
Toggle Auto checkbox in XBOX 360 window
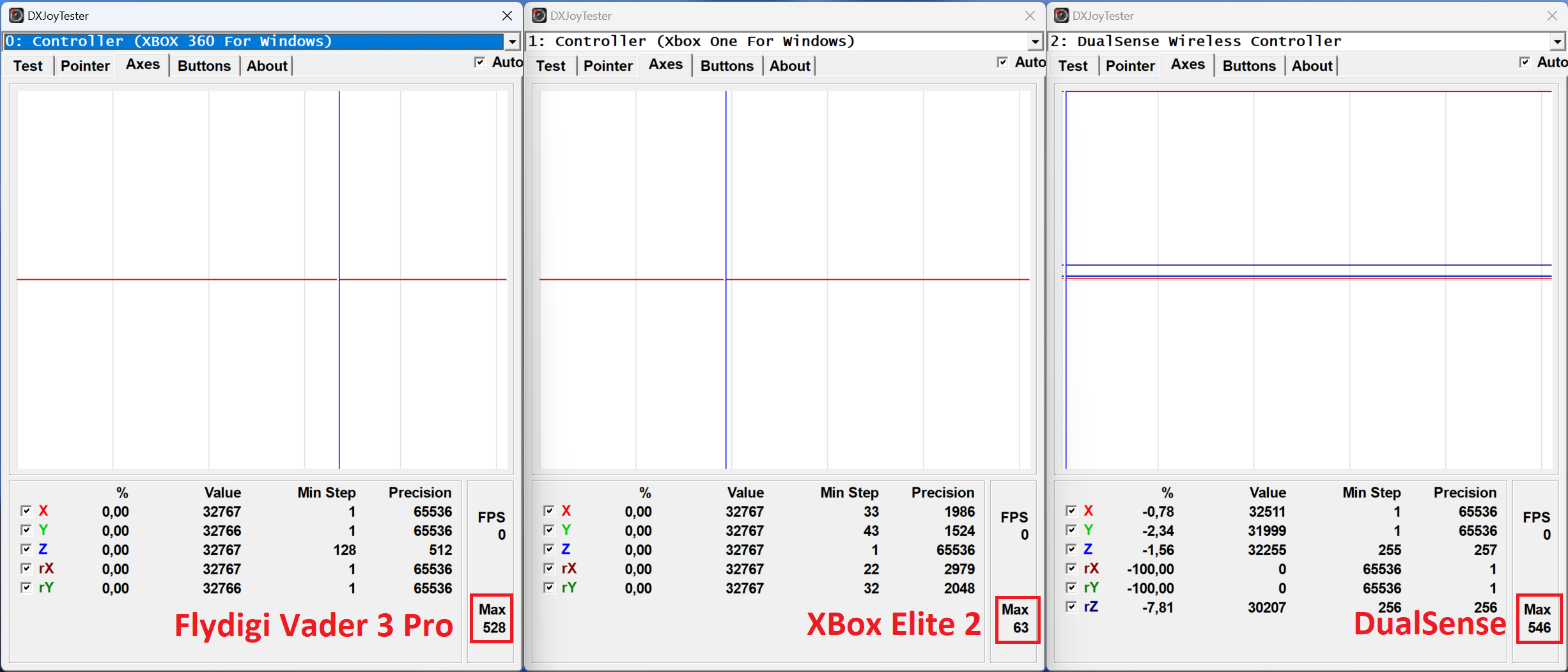(479, 62)
